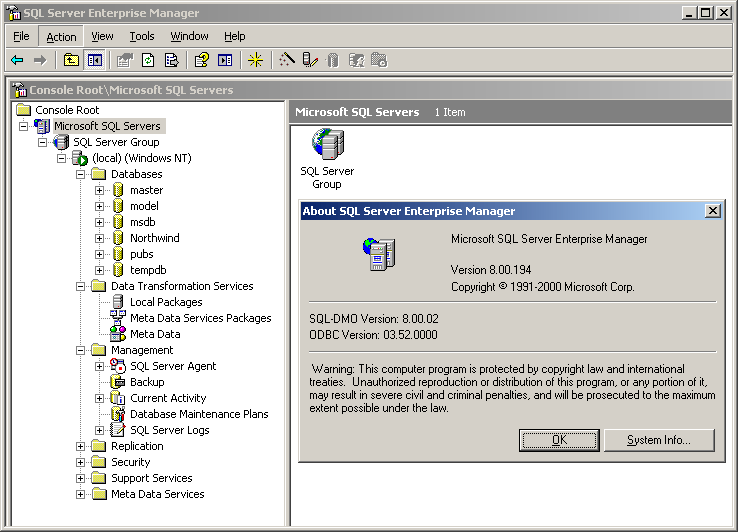The image size is (738, 532).
Task: Expand the Northwind database node
Action: pyautogui.click(x=99, y=238)
